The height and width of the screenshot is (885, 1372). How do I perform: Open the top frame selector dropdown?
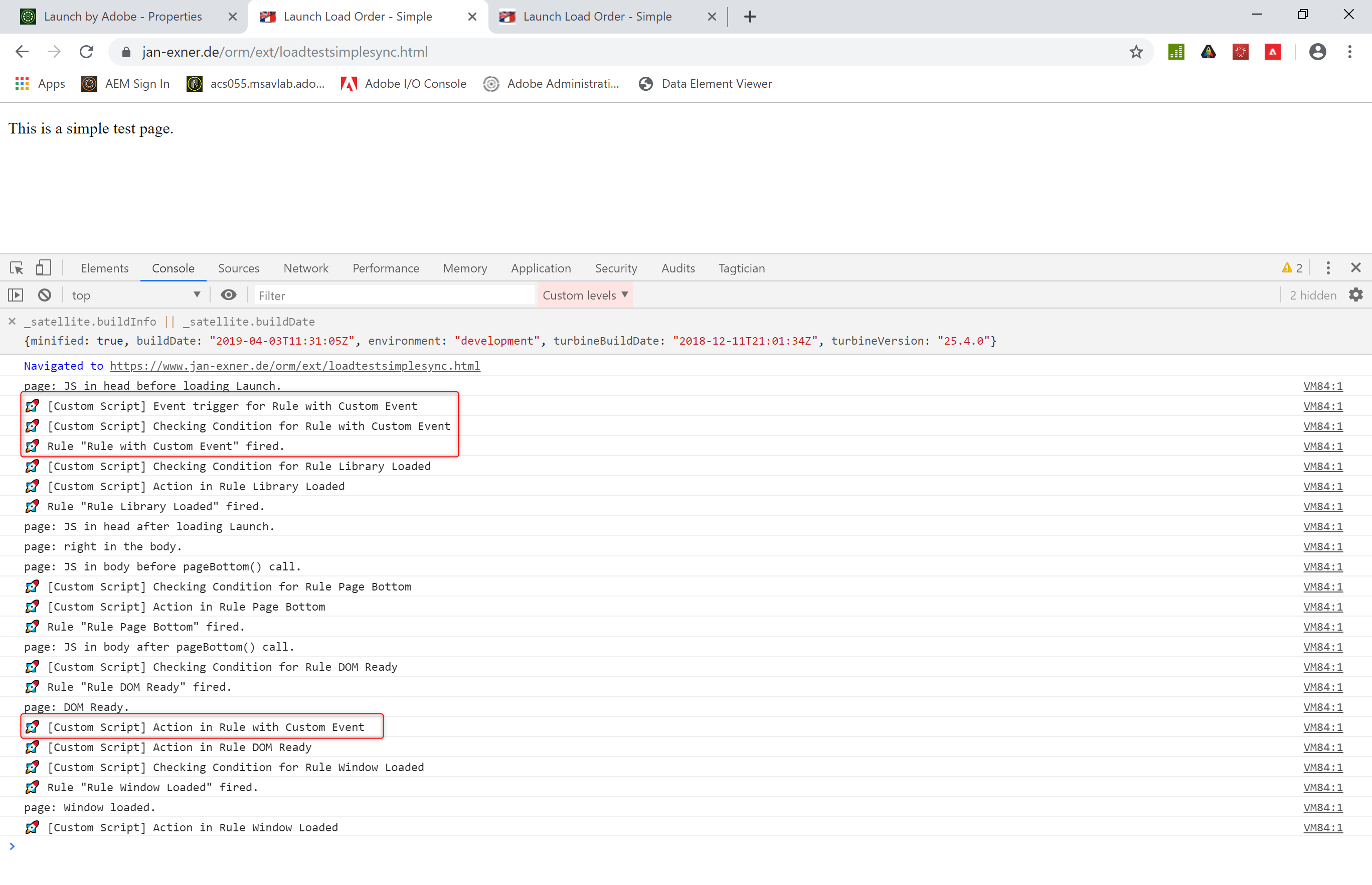(136, 294)
